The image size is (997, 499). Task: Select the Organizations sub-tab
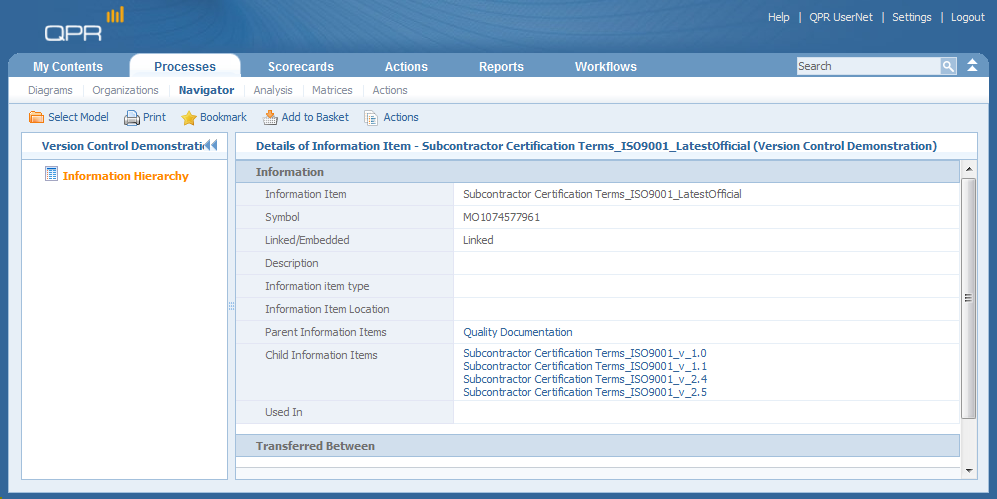pyautogui.click(x=125, y=90)
